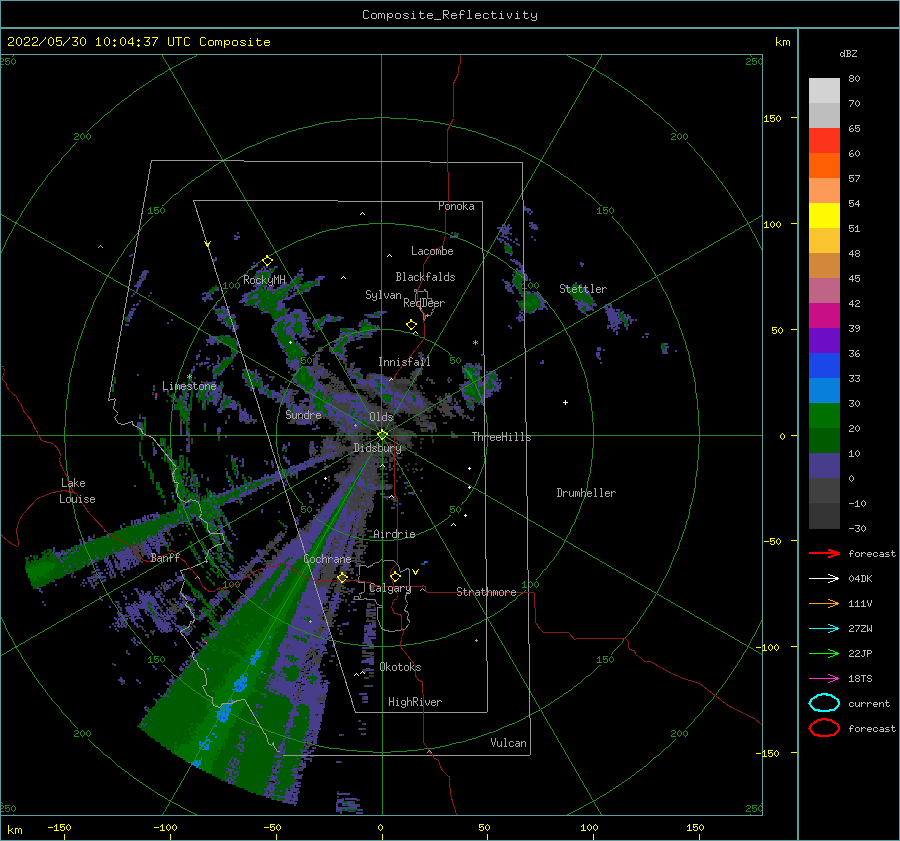The image size is (900, 841).
Task: Click the Stettler town label
Action: pyautogui.click(x=583, y=289)
